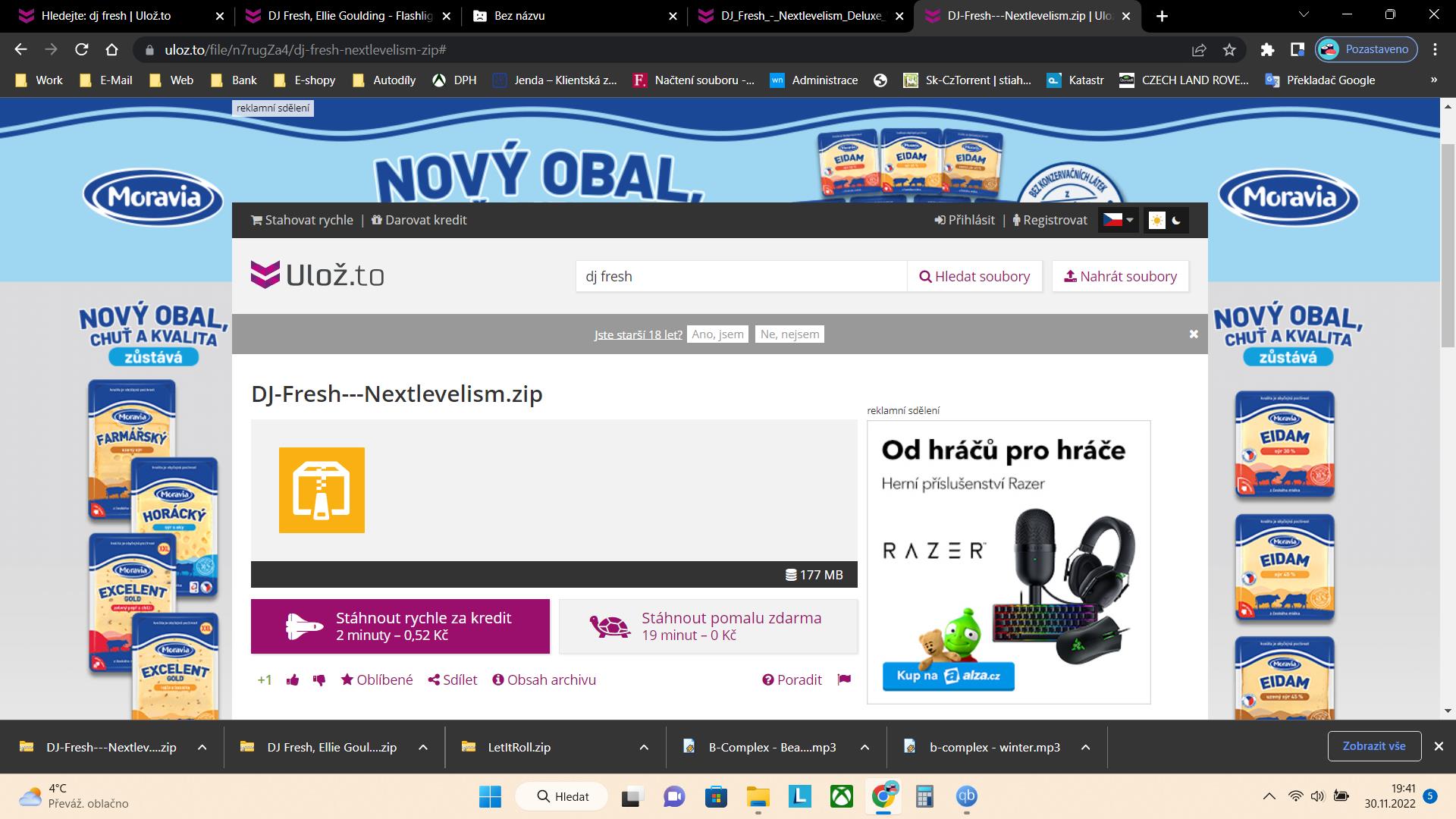Click the thumbs down dislike icon
This screenshot has width=1456, height=819.
point(319,680)
